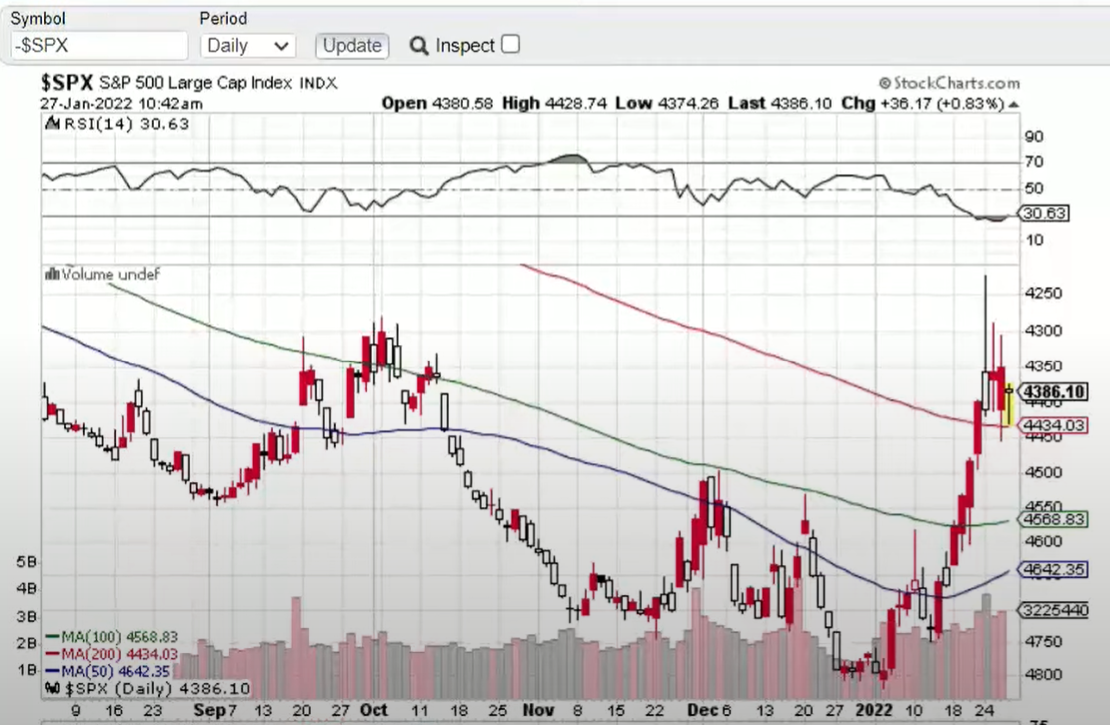Open the Period dropdown set to Daily
1110x725 pixels.
[248, 46]
